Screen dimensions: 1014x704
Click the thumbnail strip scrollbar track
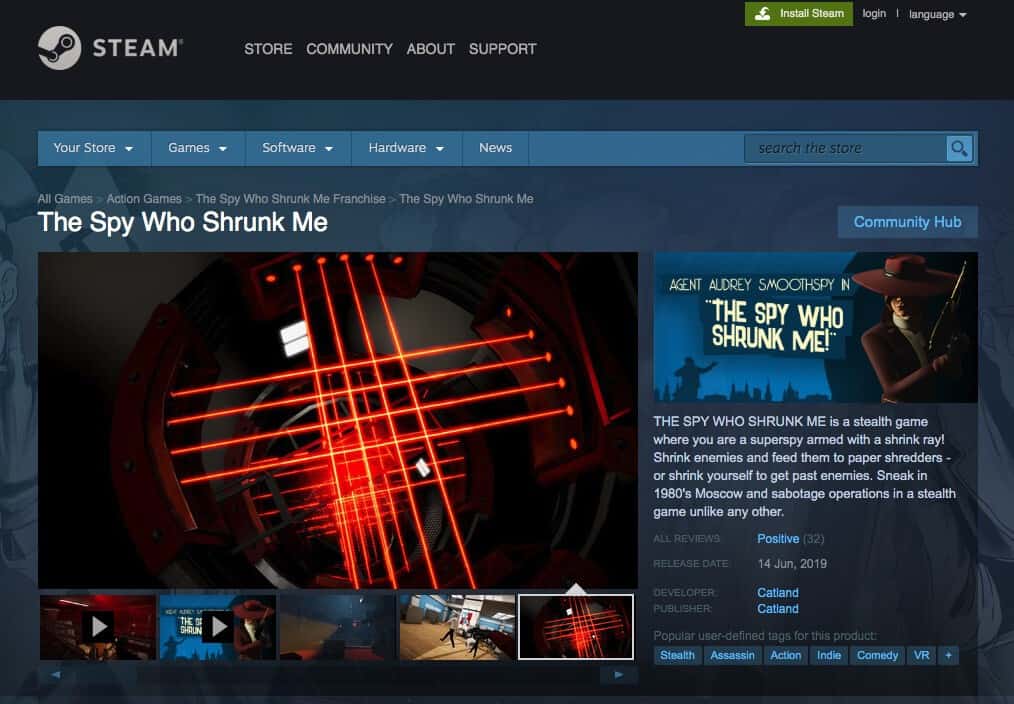point(336,674)
